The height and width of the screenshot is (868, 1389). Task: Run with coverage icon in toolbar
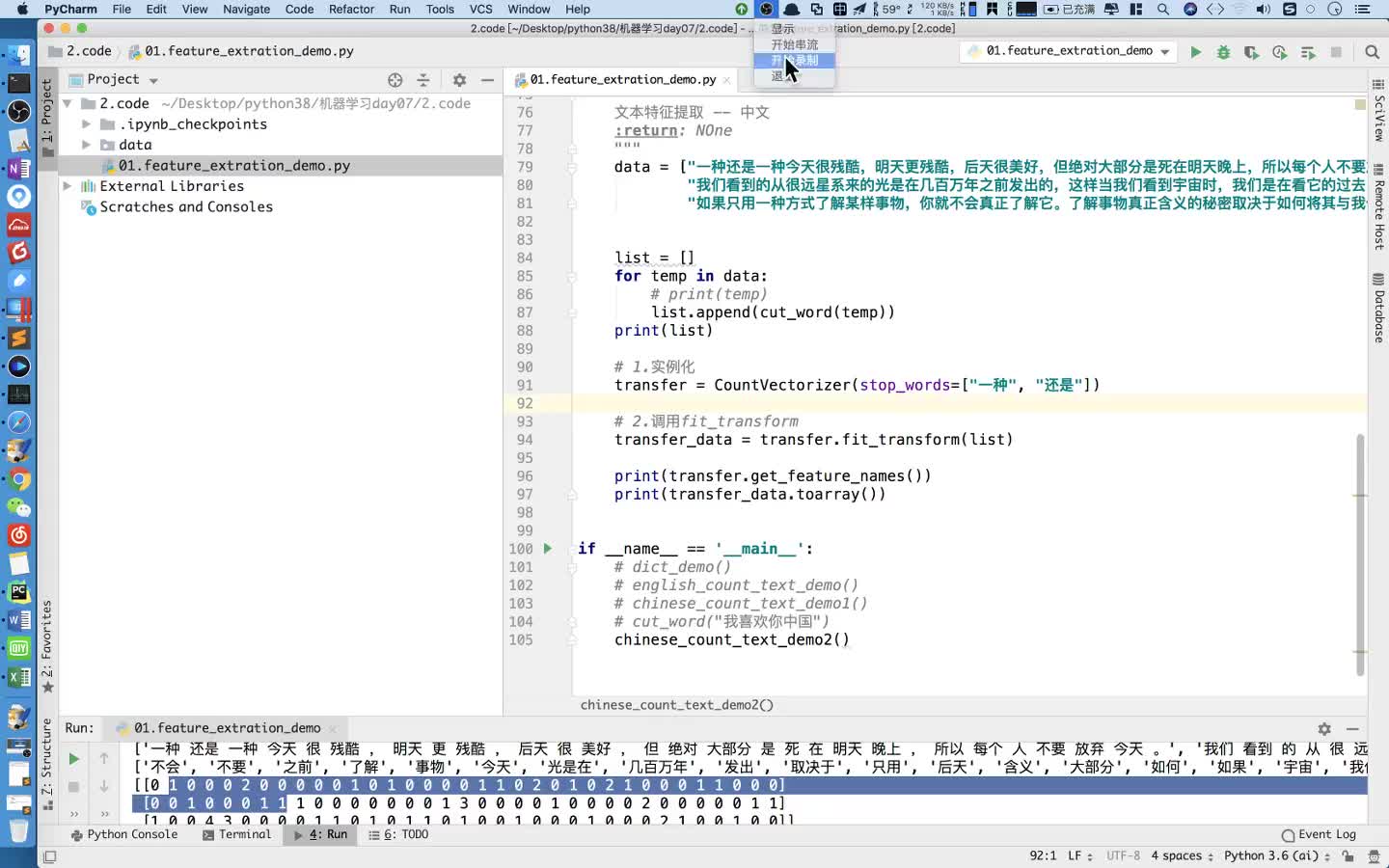(x=1251, y=52)
